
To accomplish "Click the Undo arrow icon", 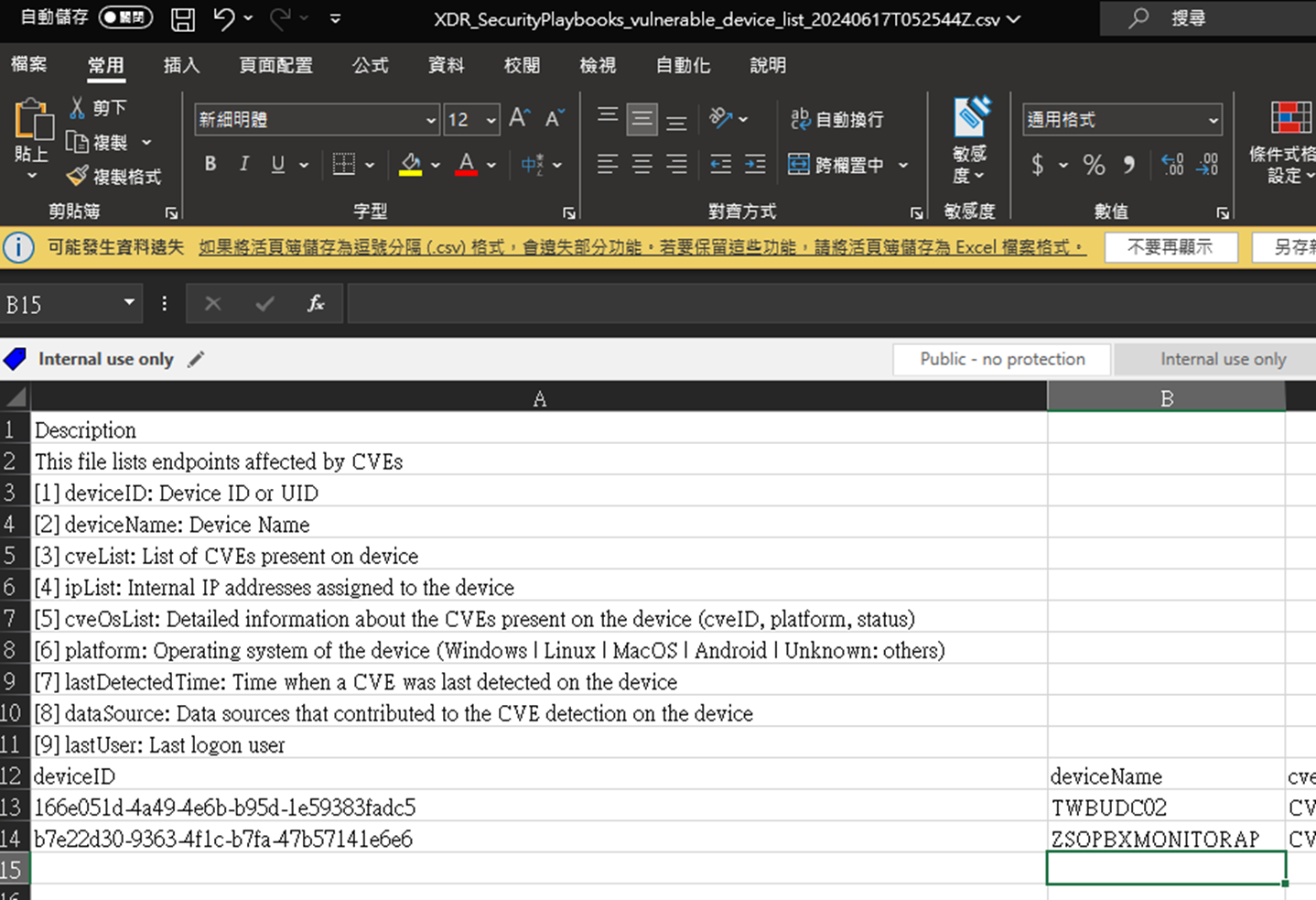I will click(223, 18).
